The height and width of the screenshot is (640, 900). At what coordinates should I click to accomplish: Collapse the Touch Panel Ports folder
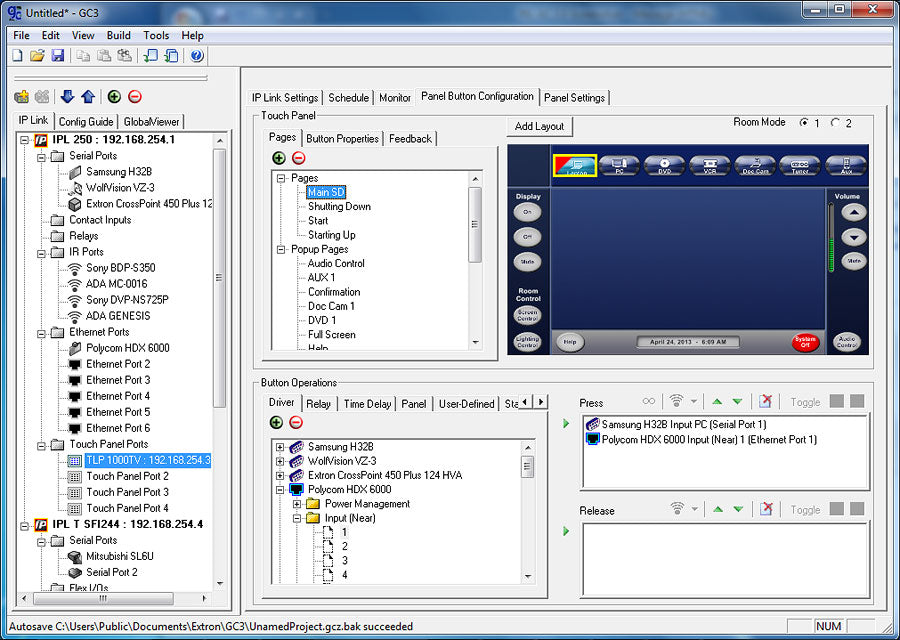pos(41,445)
